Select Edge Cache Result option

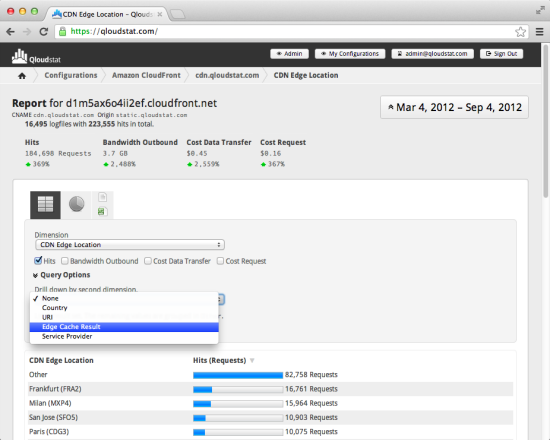coord(124,327)
